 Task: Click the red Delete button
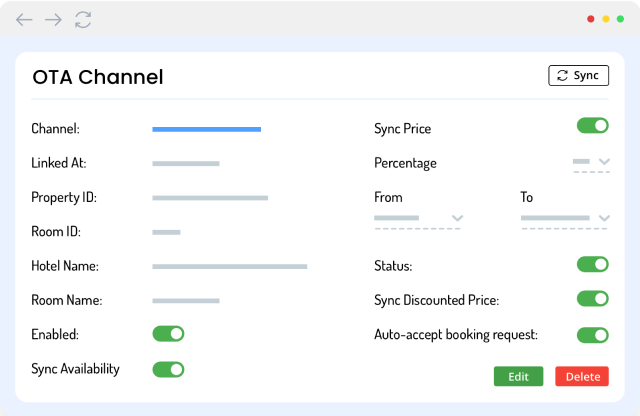tap(582, 377)
